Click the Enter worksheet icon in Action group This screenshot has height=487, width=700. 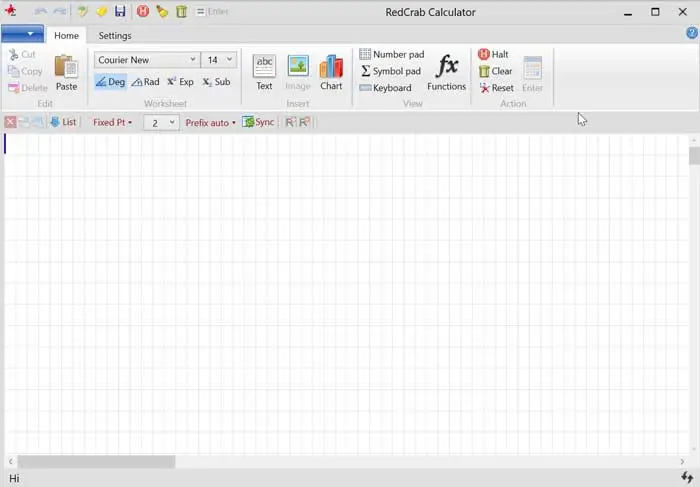[x=533, y=74]
